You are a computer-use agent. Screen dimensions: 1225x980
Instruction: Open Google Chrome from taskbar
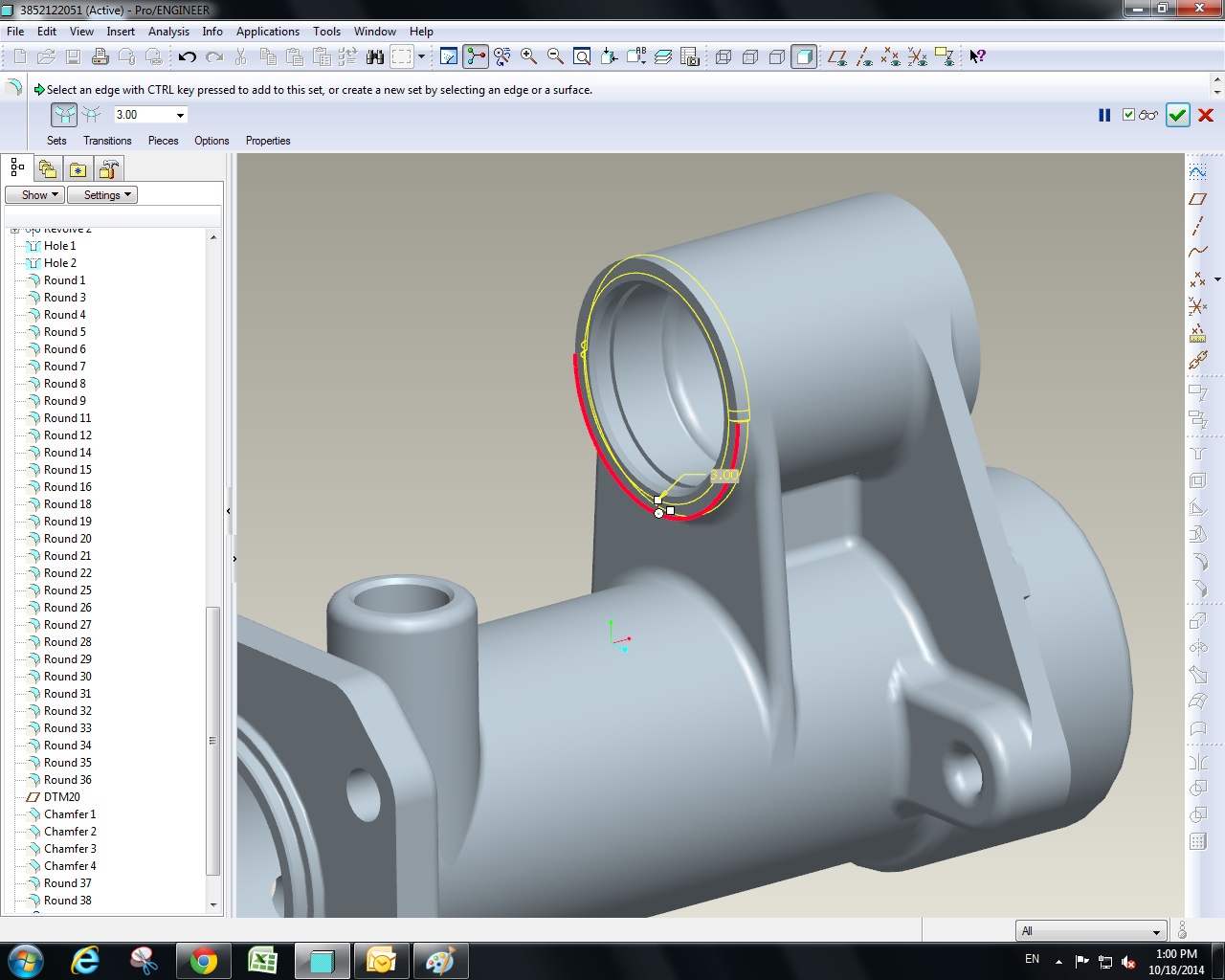203,960
